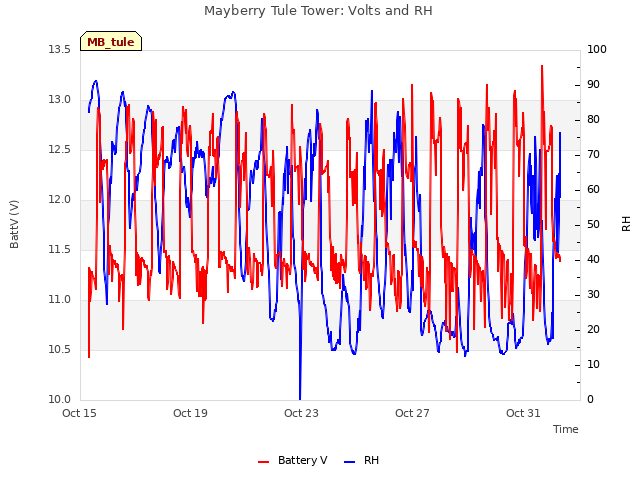The width and height of the screenshot is (640, 480).
Task: Click the 60 right axis tick label
Action: point(593,190)
